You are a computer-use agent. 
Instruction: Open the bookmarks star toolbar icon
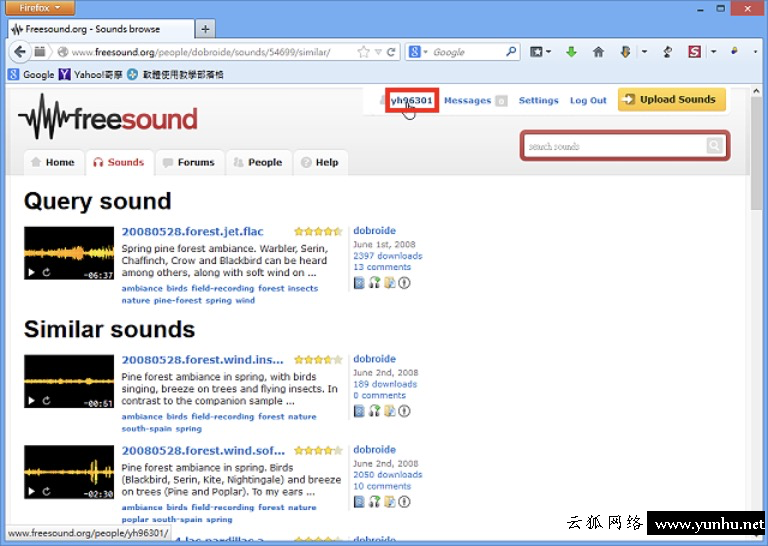point(536,51)
